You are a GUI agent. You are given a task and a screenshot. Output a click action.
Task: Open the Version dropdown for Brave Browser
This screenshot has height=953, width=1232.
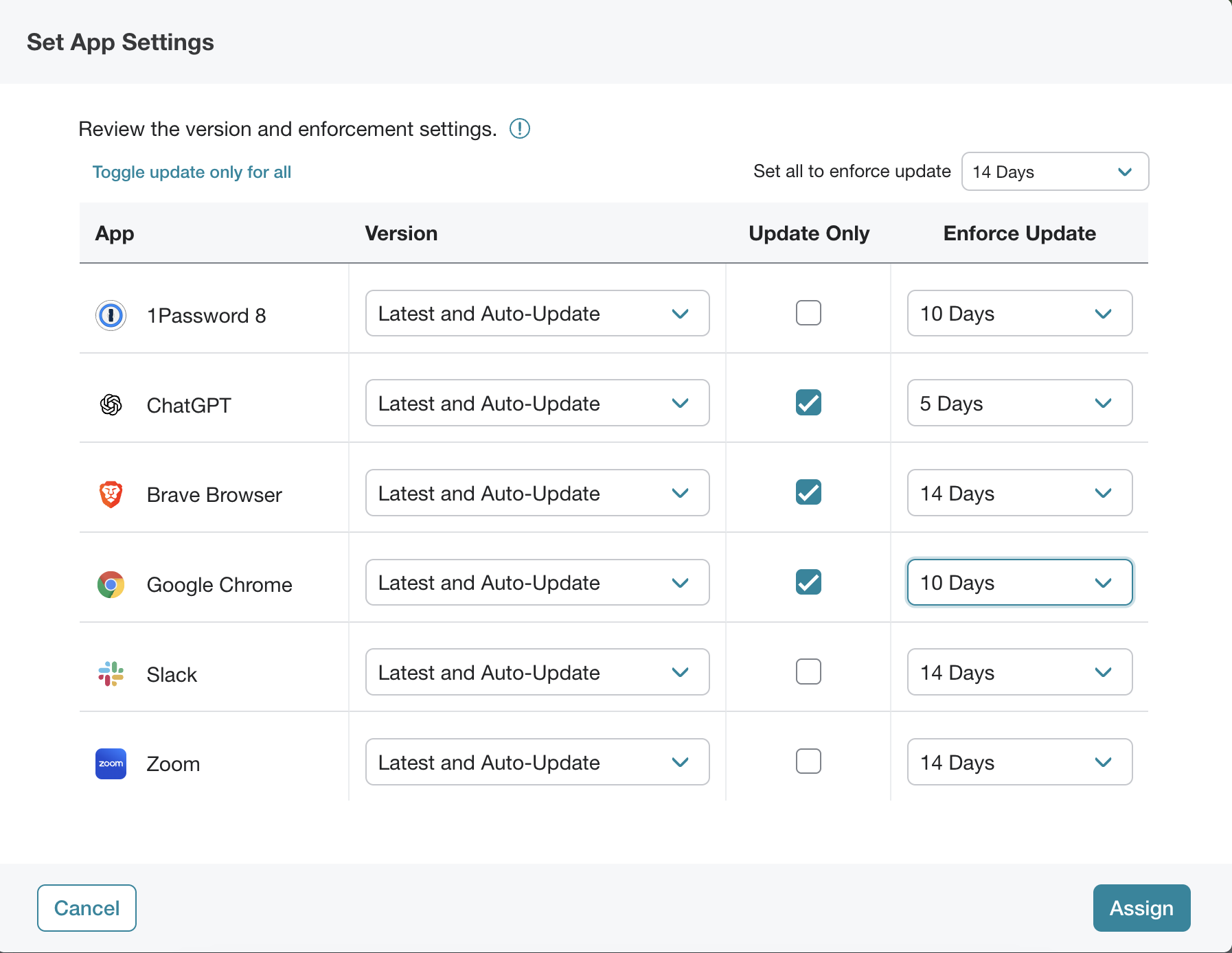point(538,493)
